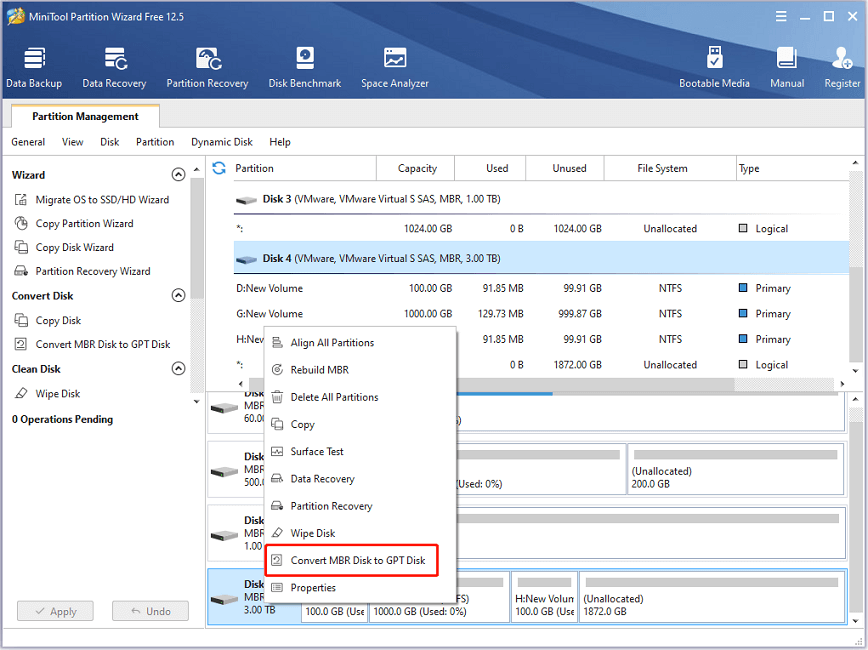Click the sidebar scroll down arrow

197,401
